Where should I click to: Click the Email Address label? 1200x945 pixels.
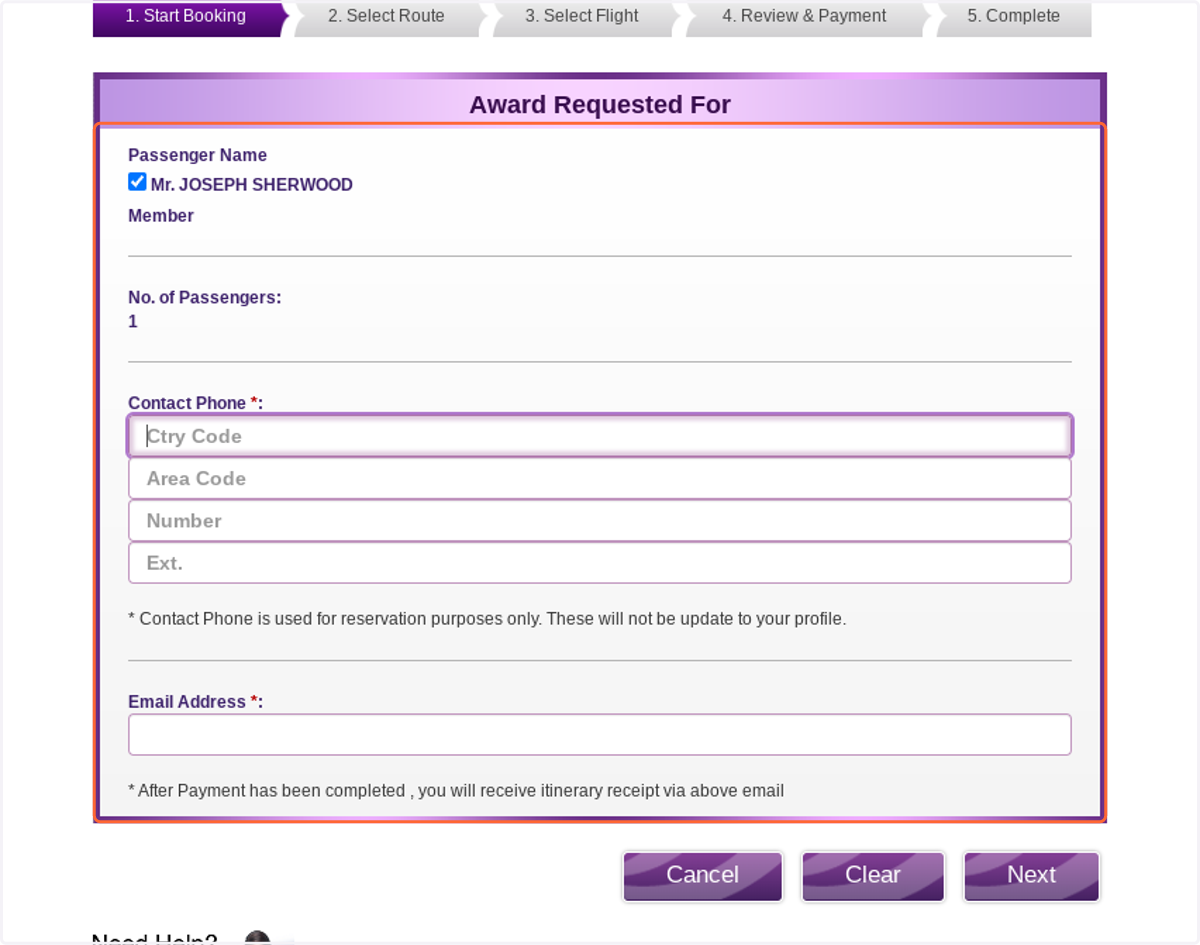click(195, 702)
